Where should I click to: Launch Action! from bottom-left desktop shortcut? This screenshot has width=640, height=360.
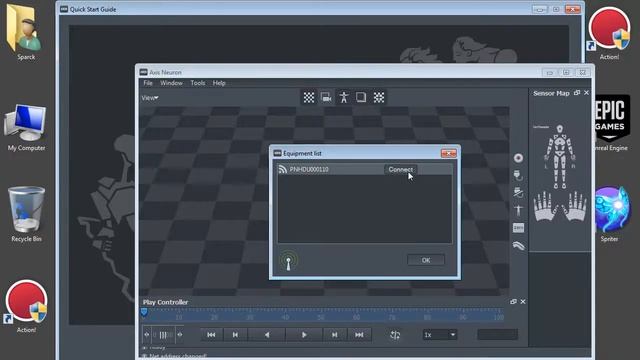pos(26,306)
